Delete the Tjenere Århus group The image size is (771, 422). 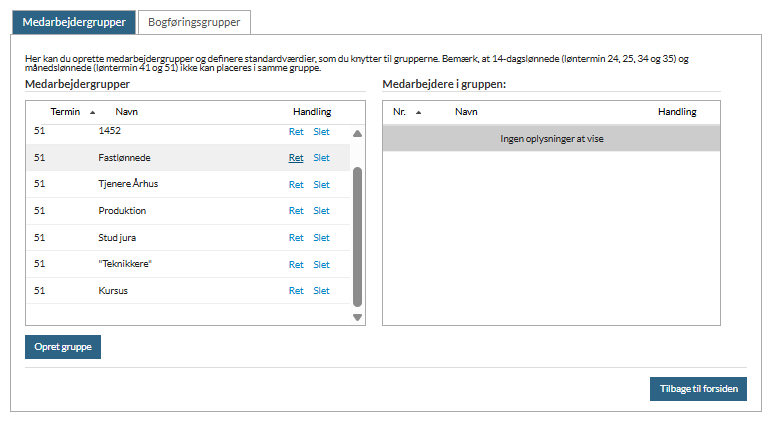(322, 184)
